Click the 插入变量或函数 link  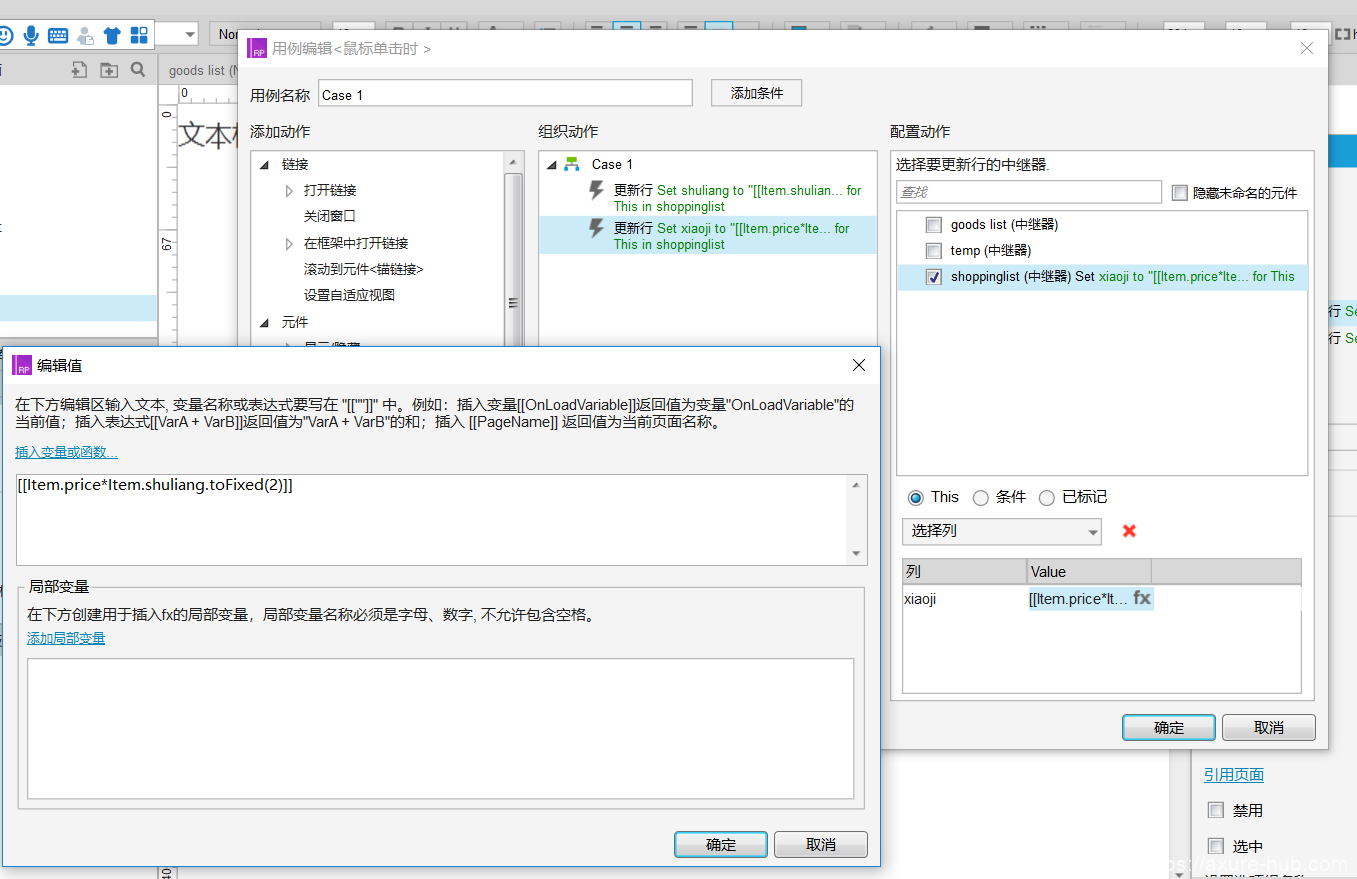pos(66,452)
